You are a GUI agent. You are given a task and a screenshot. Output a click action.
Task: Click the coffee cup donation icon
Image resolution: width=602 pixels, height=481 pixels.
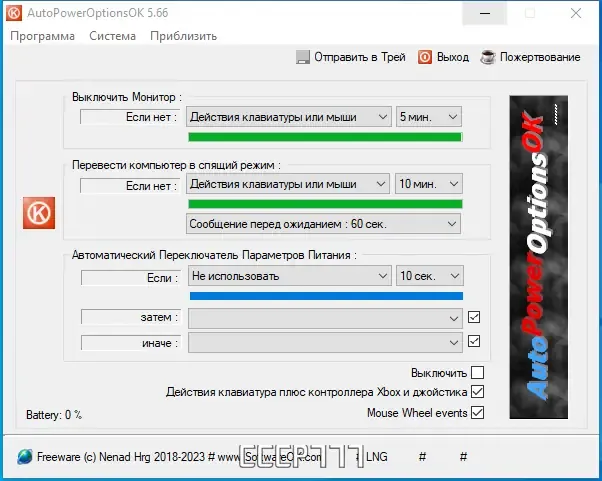pos(488,57)
